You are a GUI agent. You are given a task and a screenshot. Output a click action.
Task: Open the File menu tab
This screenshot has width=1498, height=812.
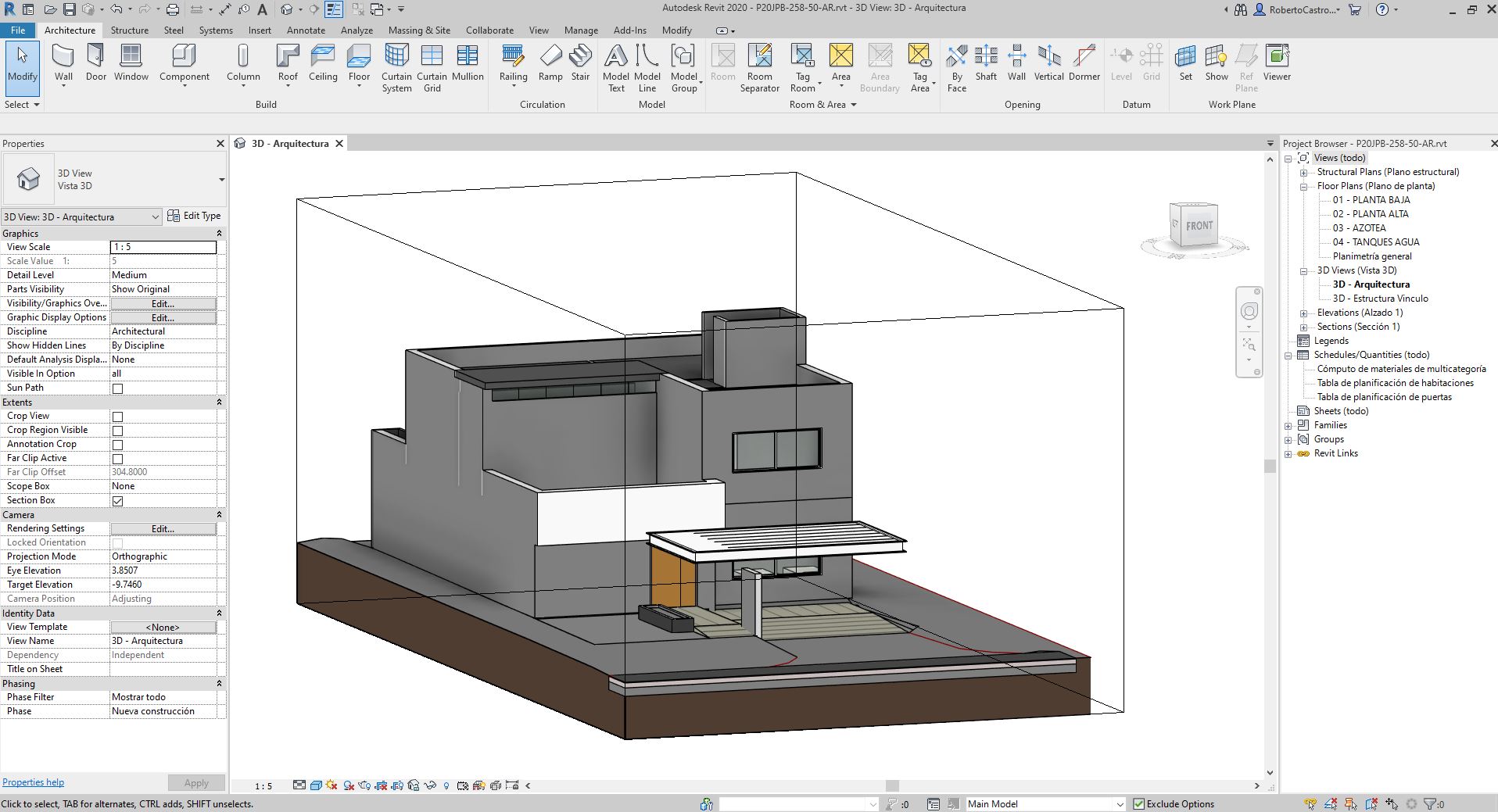18,30
